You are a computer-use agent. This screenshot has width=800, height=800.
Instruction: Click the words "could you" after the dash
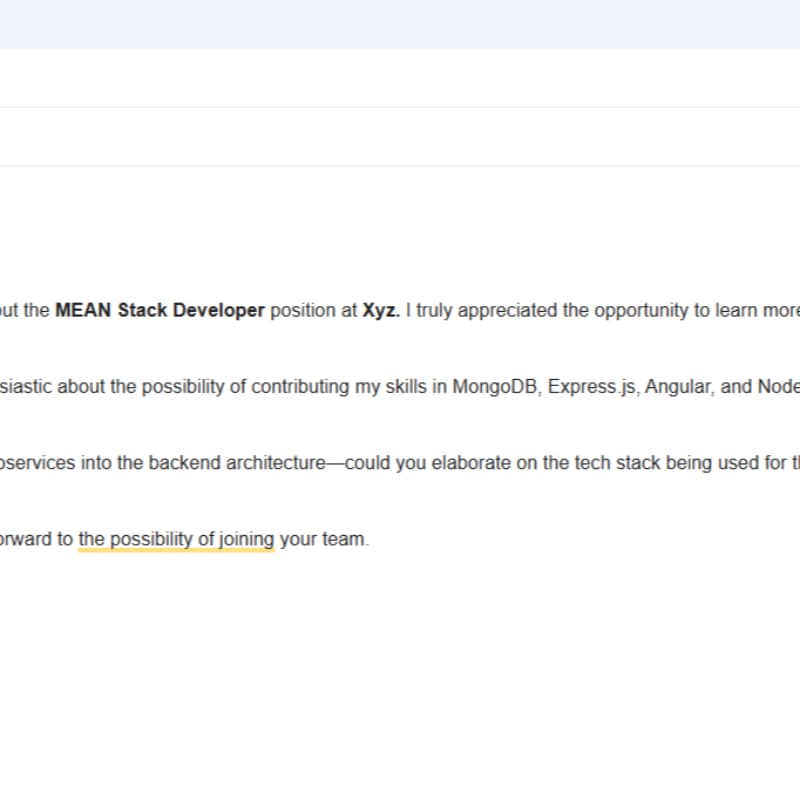coord(386,463)
